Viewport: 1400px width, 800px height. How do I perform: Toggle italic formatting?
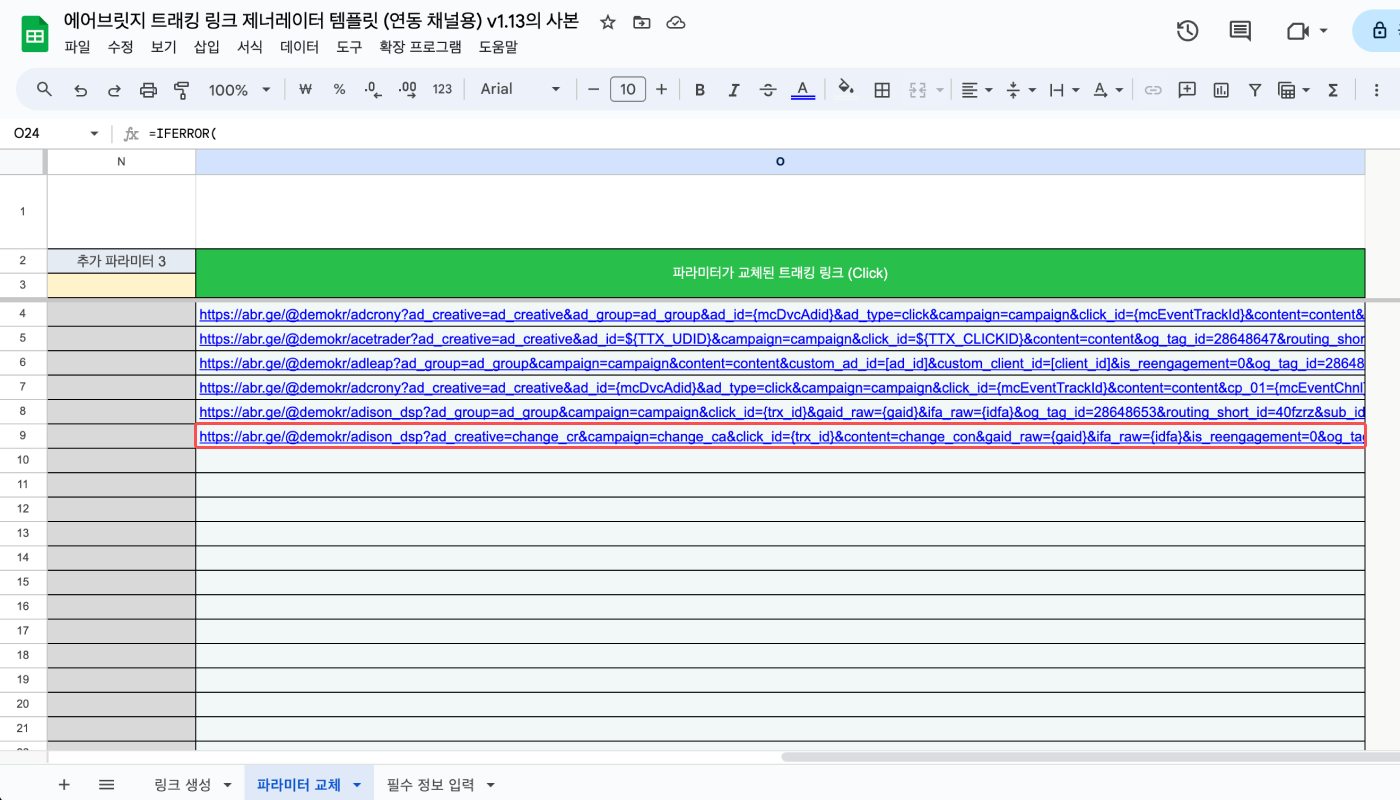pyautogui.click(x=734, y=90)
